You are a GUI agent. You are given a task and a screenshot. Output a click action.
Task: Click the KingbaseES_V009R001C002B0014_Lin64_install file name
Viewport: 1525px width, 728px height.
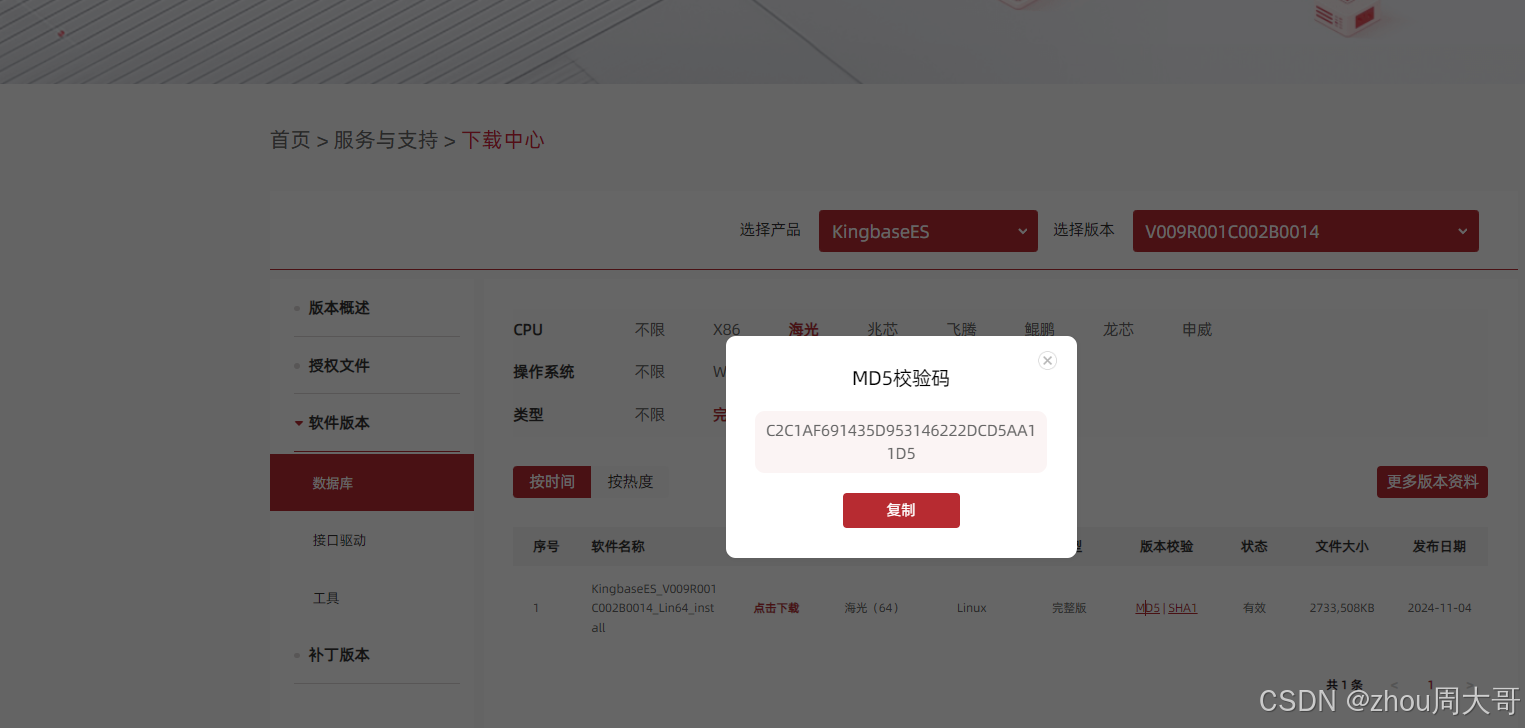coord(654,608)
